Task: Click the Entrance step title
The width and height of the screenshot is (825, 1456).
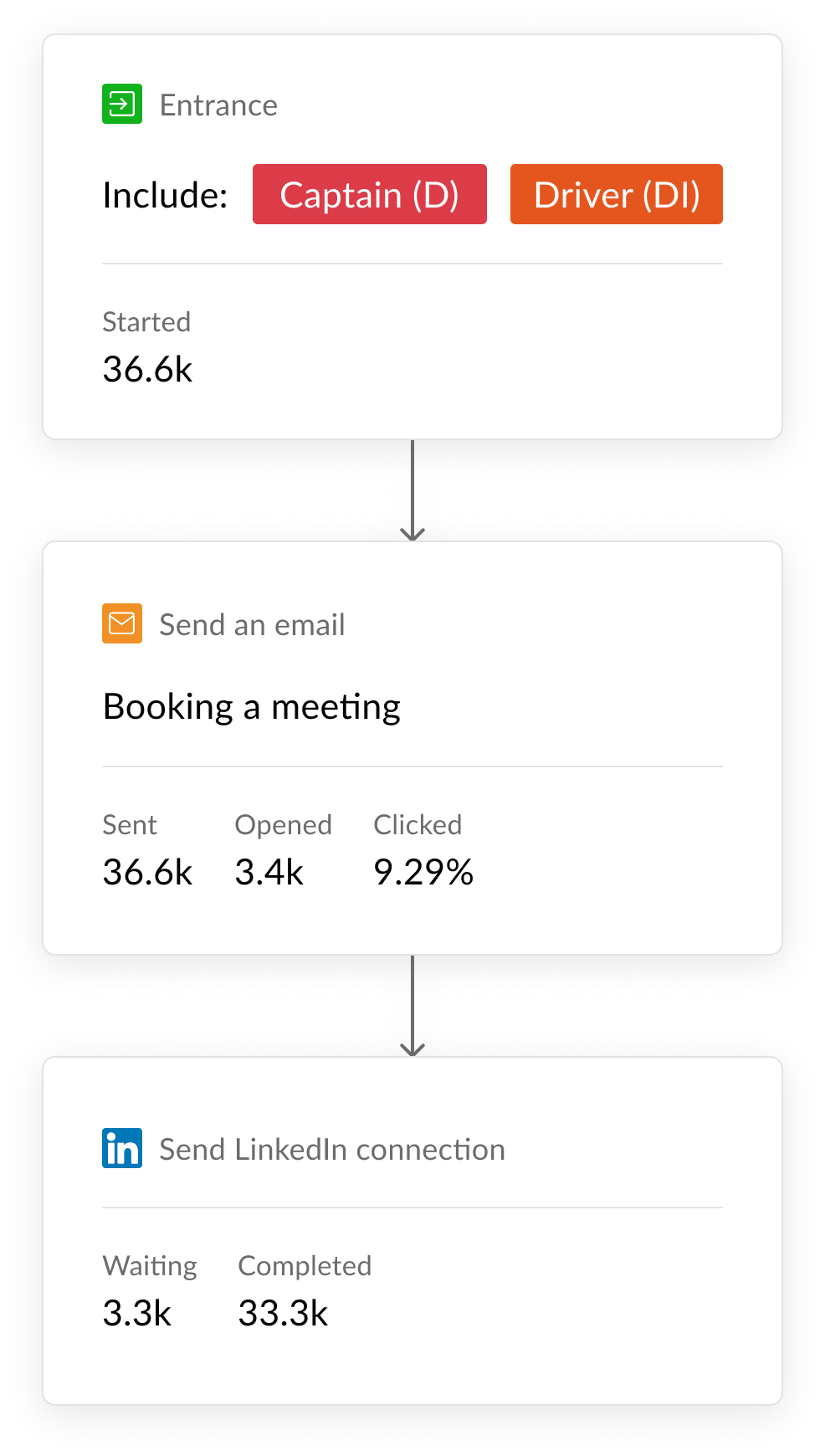Action: [218, 105]
